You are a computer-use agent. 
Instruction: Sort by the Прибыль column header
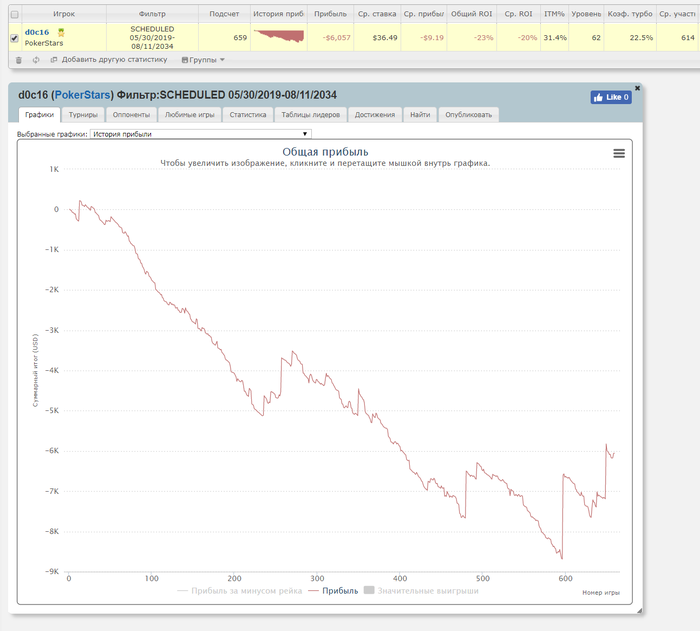330,14
